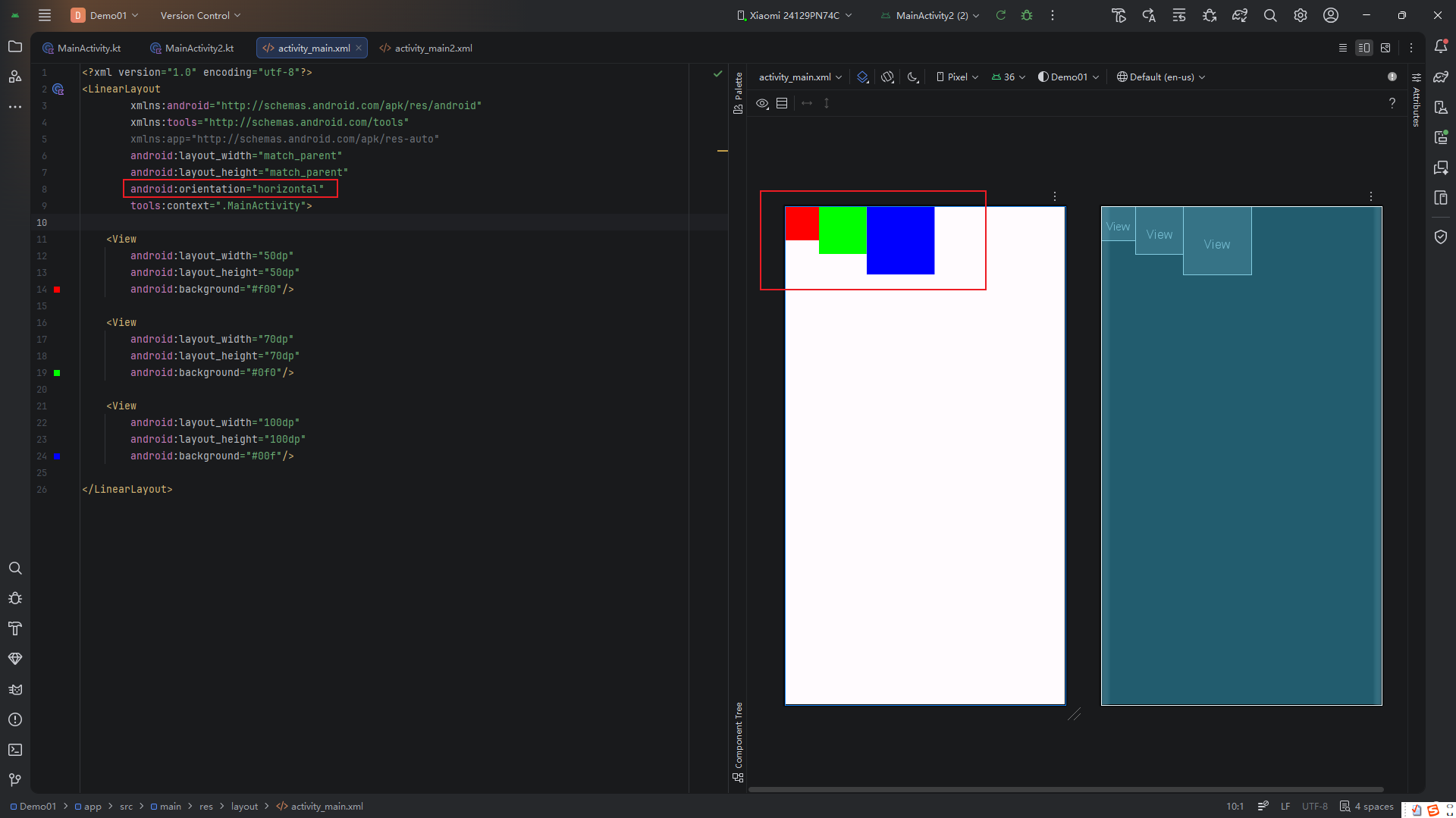Open the Pixel device preview dropdown
Image resolution: width=1456 pixels, height=818 pixels.
957,77
